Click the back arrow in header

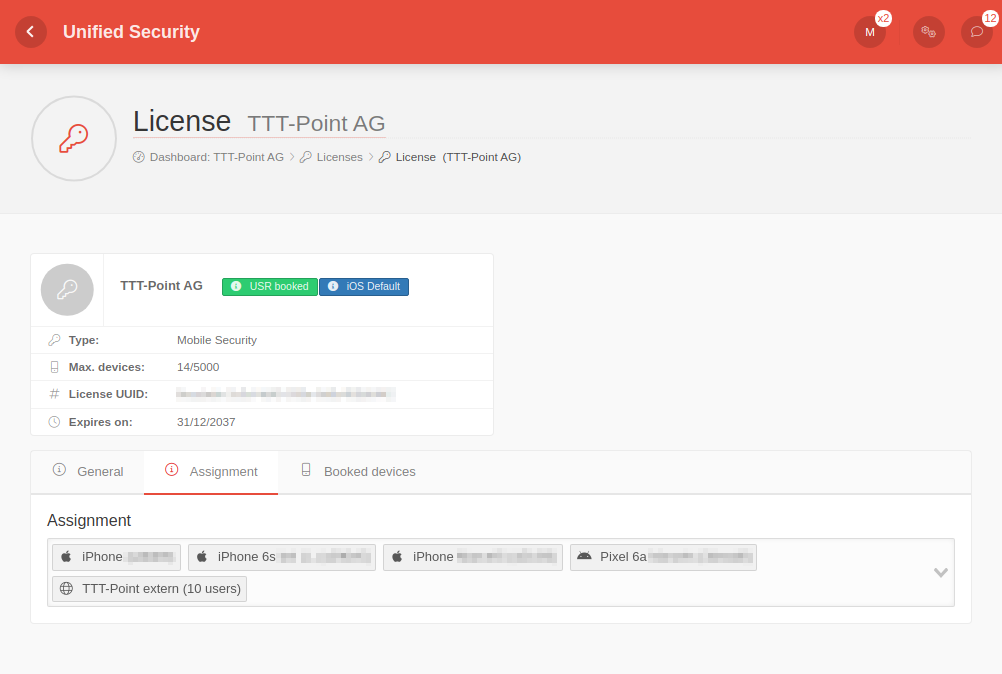pyautogui.click(x=31, y=32)
